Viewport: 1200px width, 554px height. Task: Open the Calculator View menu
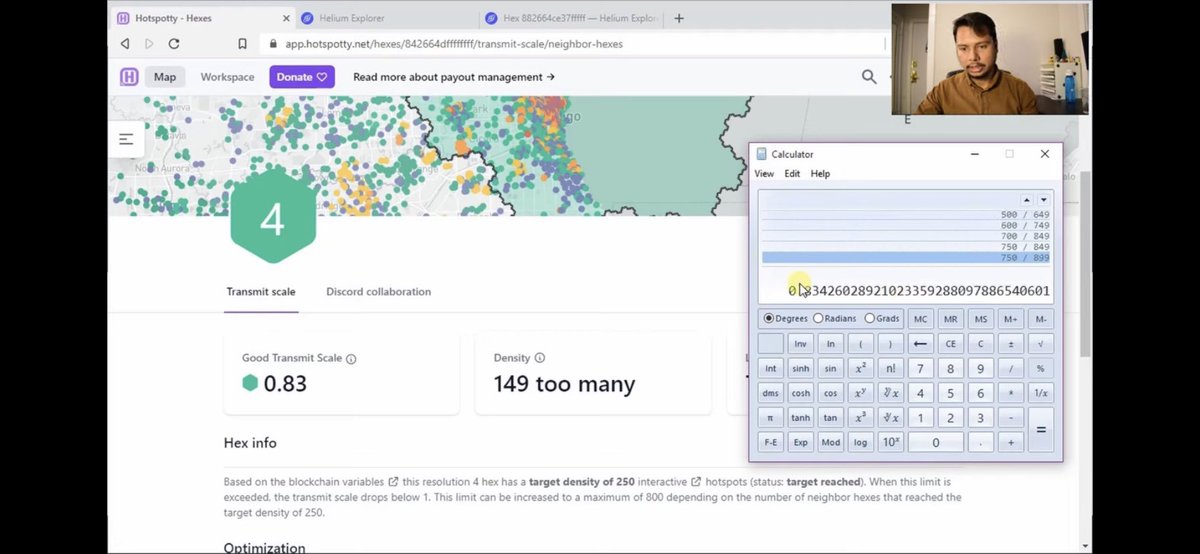tap(764, 174)
